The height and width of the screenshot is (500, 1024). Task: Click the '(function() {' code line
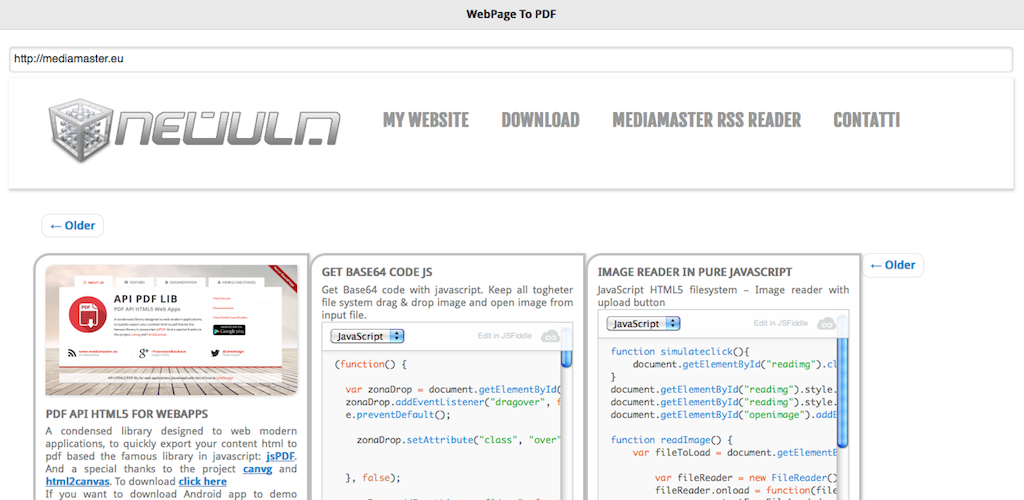(370, 364)
